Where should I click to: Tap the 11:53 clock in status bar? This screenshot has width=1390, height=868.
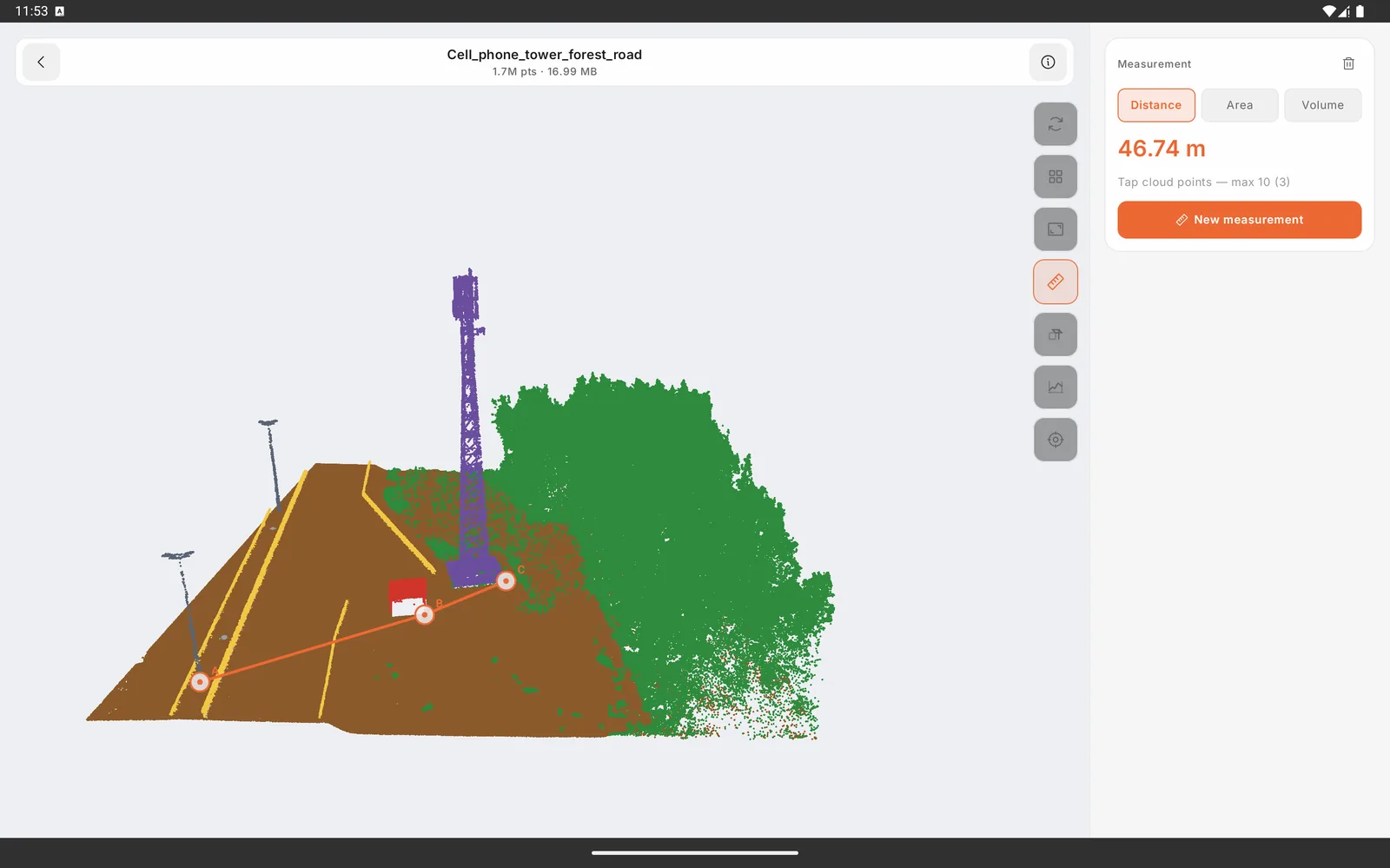pyautogui.click(x=31, y=11)
